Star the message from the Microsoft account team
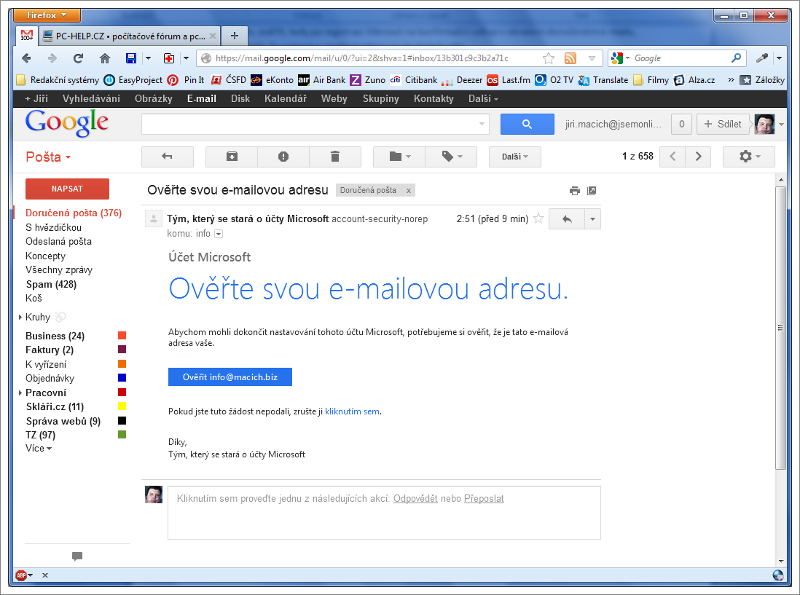This screenshot has width=800, height=595. [539, 219]
